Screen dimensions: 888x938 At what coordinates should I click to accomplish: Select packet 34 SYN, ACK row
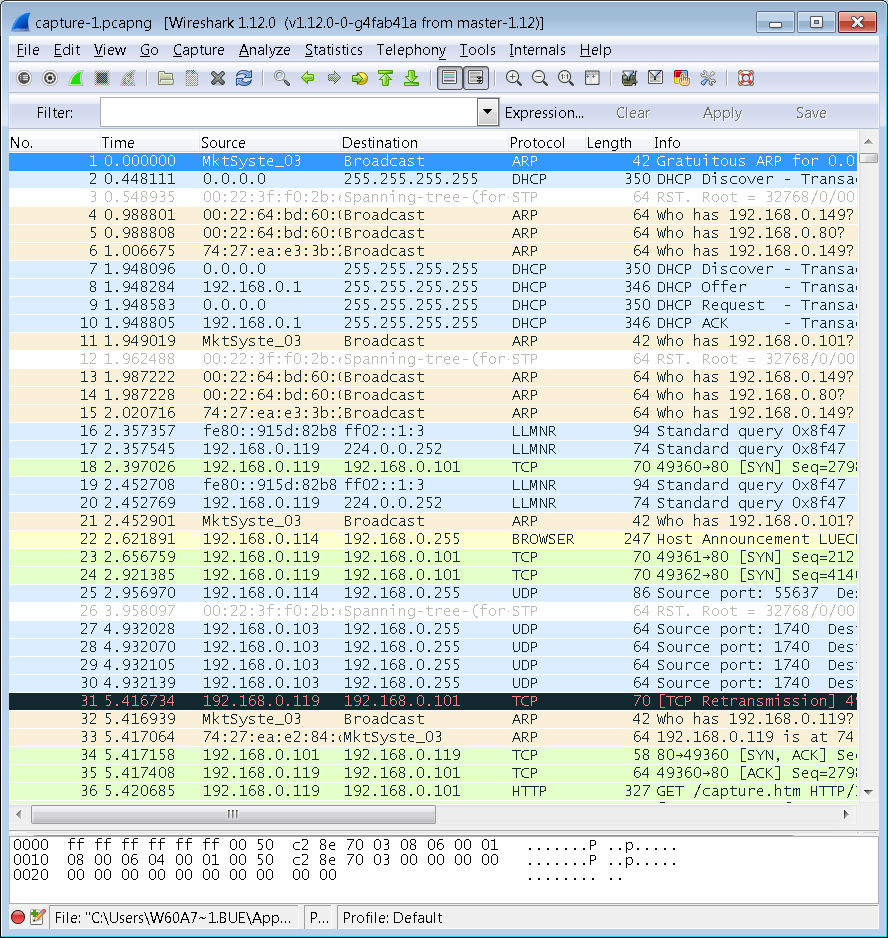(433, 755)
